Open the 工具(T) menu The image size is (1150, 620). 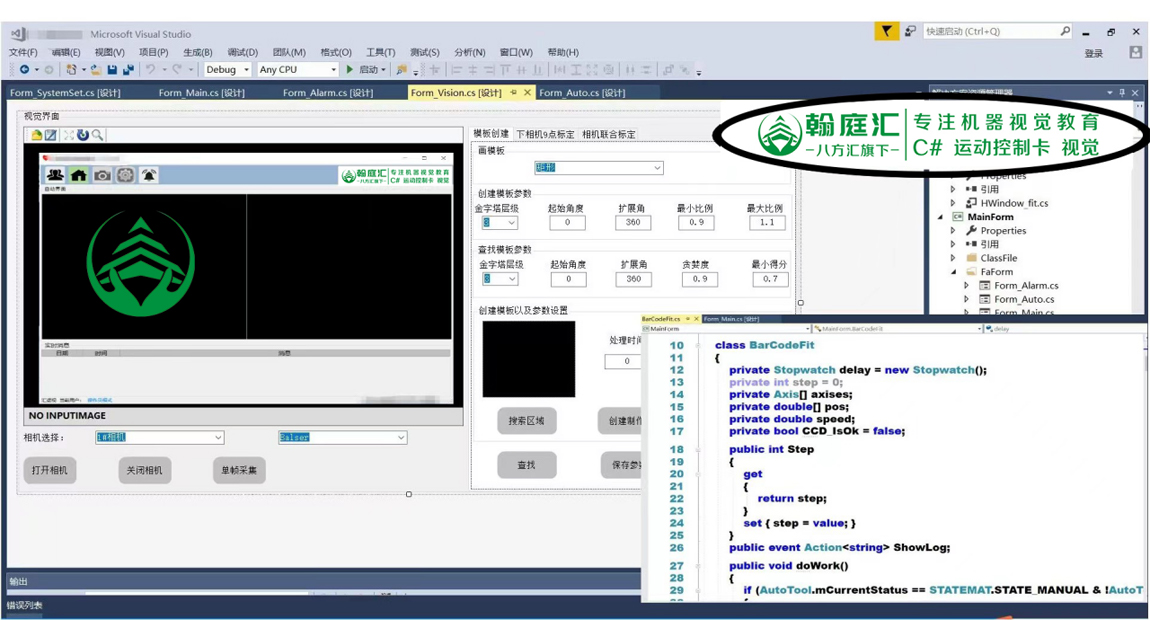pyautogui.click(x=380, y=52)
